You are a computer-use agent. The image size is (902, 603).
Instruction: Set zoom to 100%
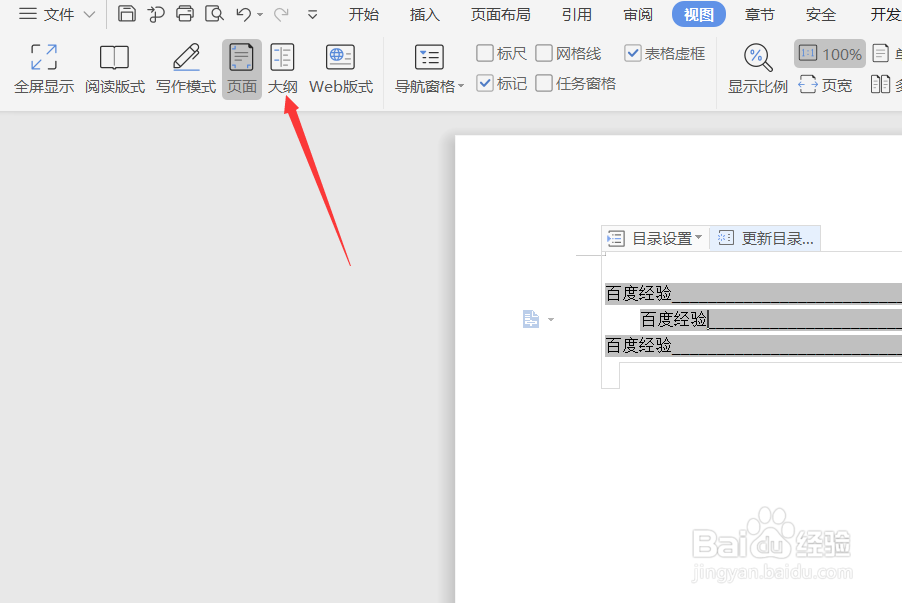click(x=830, y=54)
